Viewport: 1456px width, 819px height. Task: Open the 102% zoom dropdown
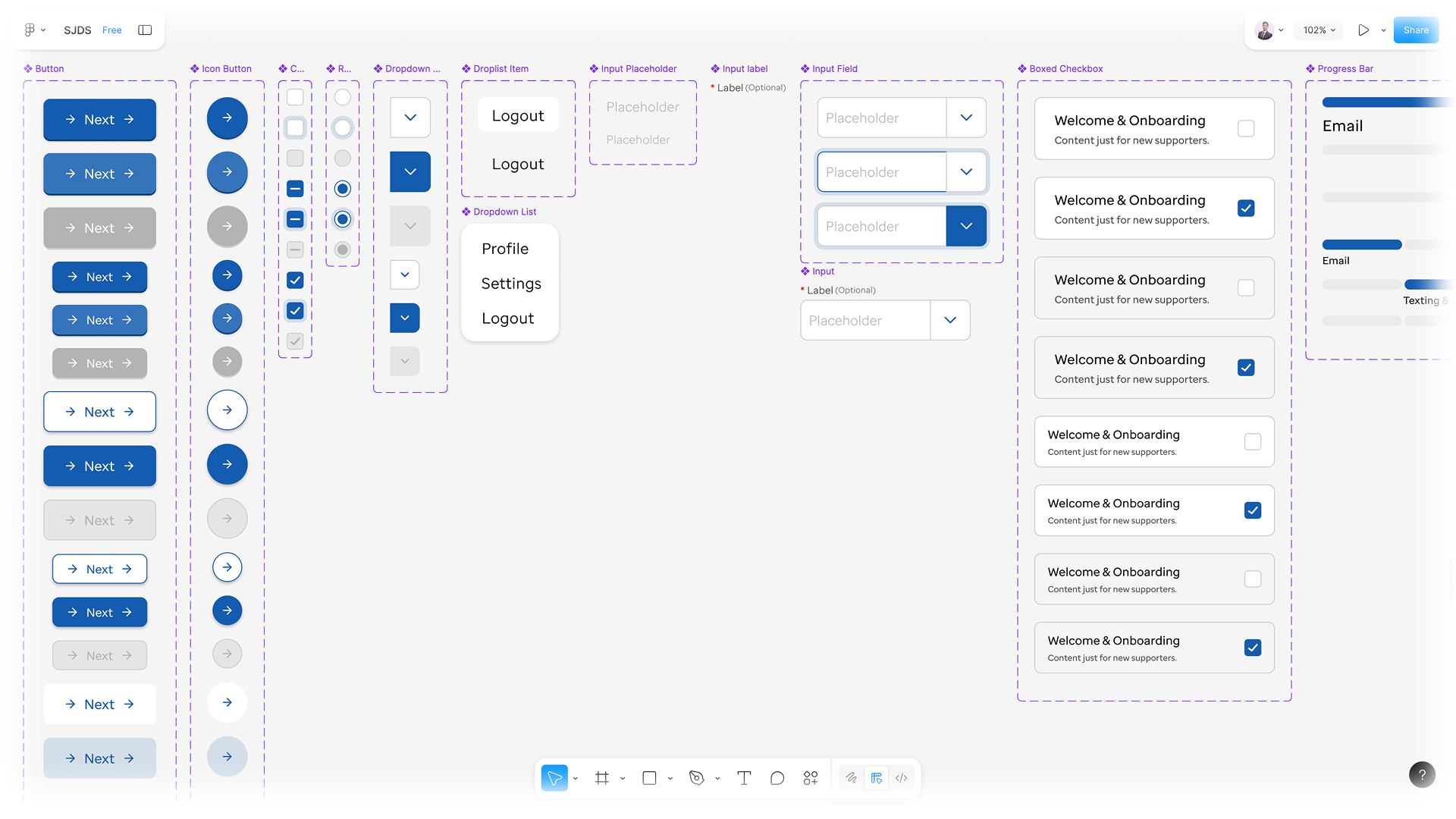1319,30
